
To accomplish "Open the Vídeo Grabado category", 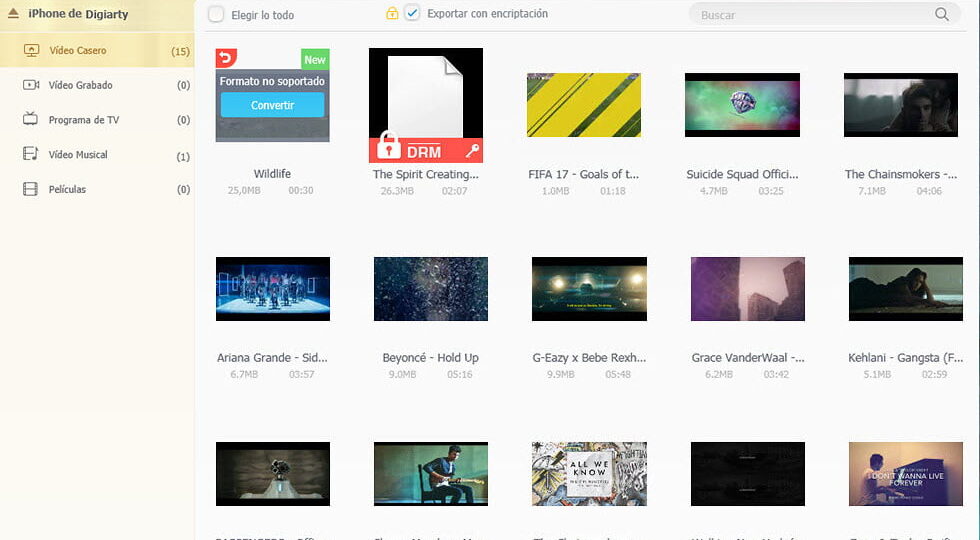I will pos(97,85).
